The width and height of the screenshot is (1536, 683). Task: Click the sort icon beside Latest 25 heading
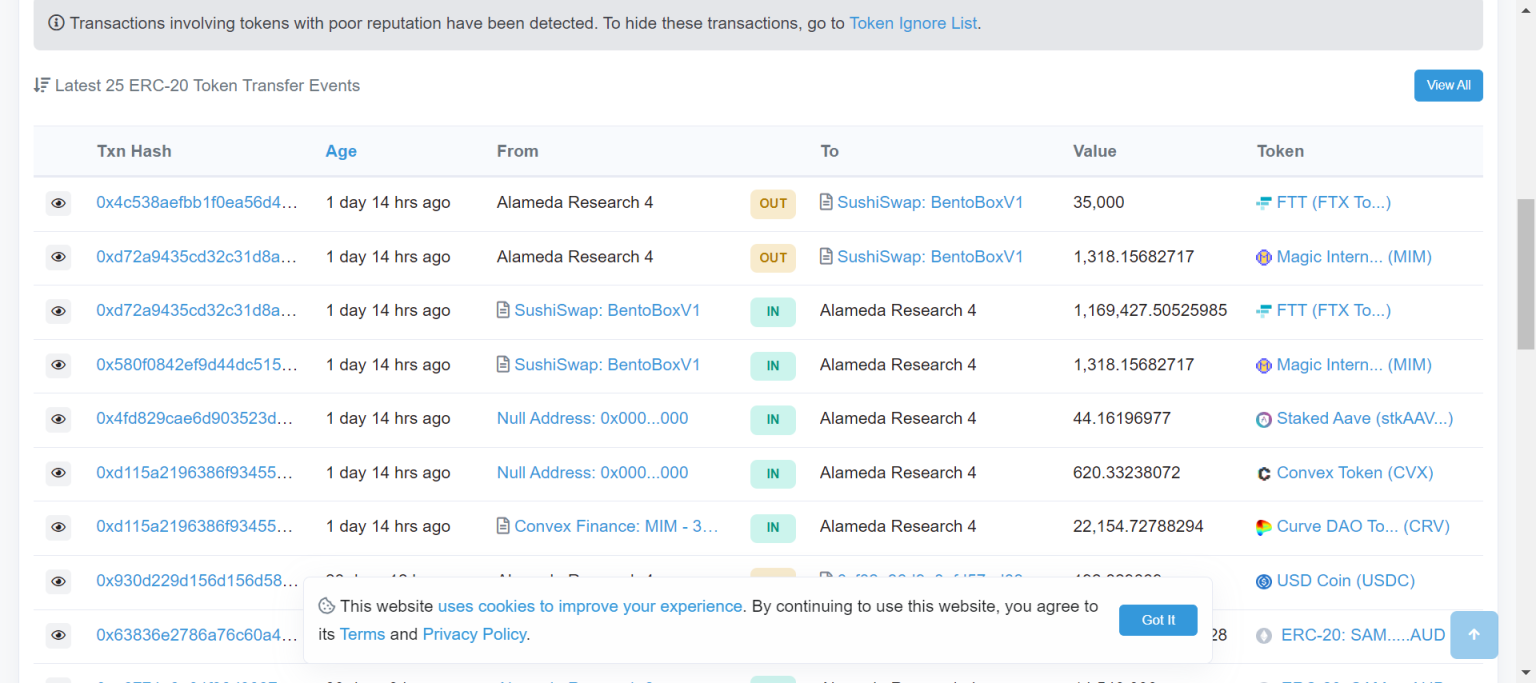pos(41,85)
